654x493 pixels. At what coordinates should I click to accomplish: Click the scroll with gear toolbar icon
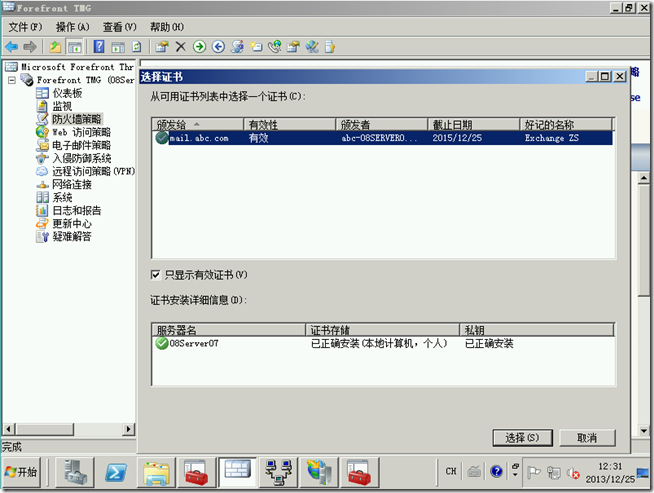(237, 47)
